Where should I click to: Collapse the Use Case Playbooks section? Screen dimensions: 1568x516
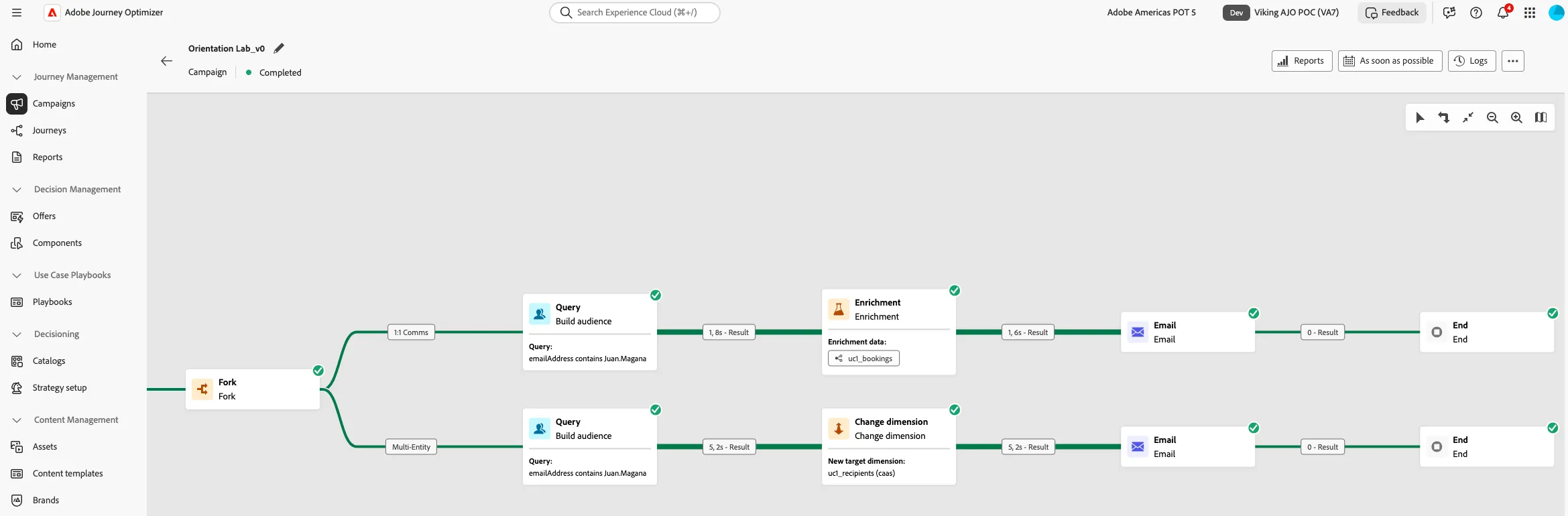click(17, 275)
